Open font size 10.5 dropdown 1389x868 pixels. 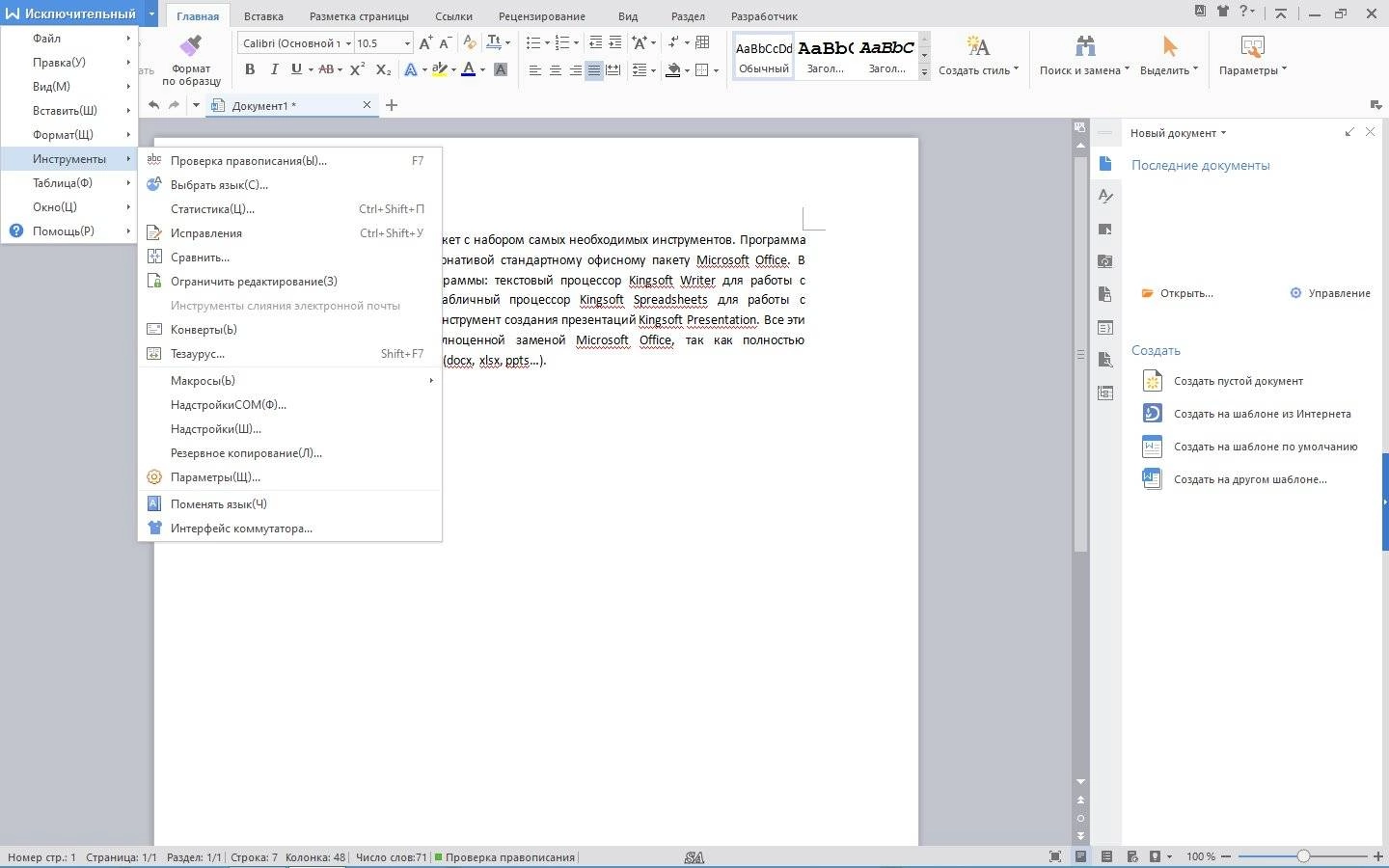coord(407,43)
